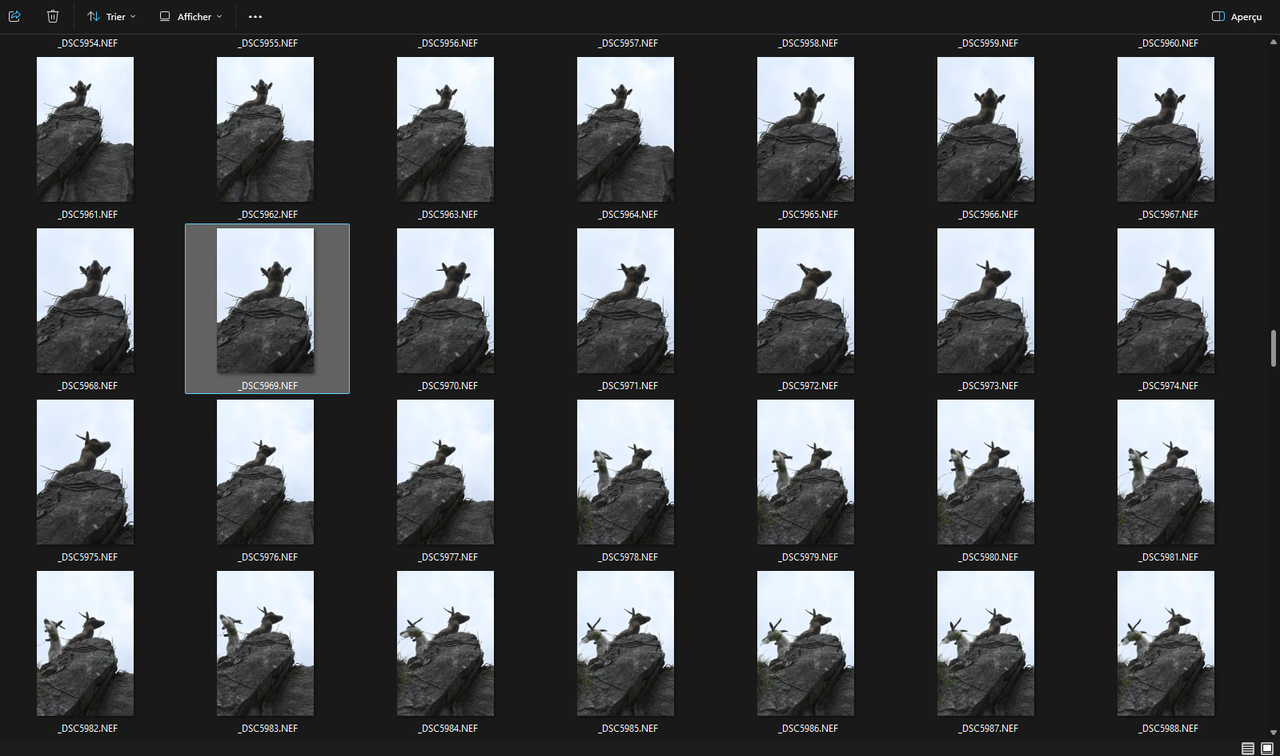Viewport: 1280px width, 756px height.
Task: Select the file name _DSC5957.NEF
Action: coord(628,43)
